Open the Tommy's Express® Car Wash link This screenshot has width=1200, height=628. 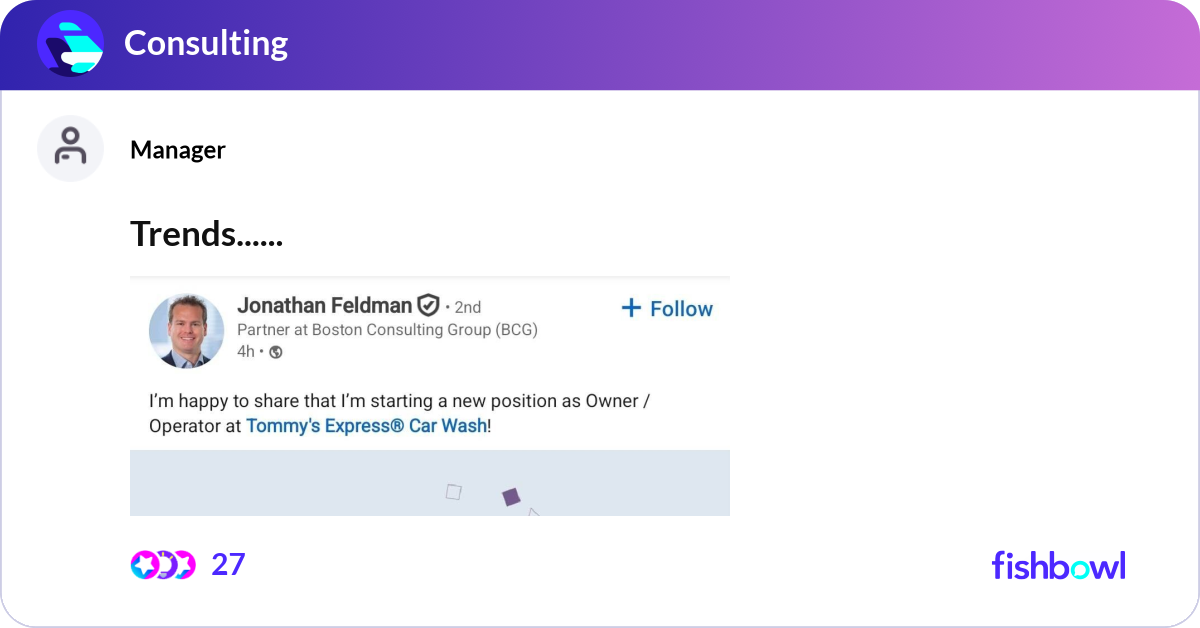tap(366, 425)
